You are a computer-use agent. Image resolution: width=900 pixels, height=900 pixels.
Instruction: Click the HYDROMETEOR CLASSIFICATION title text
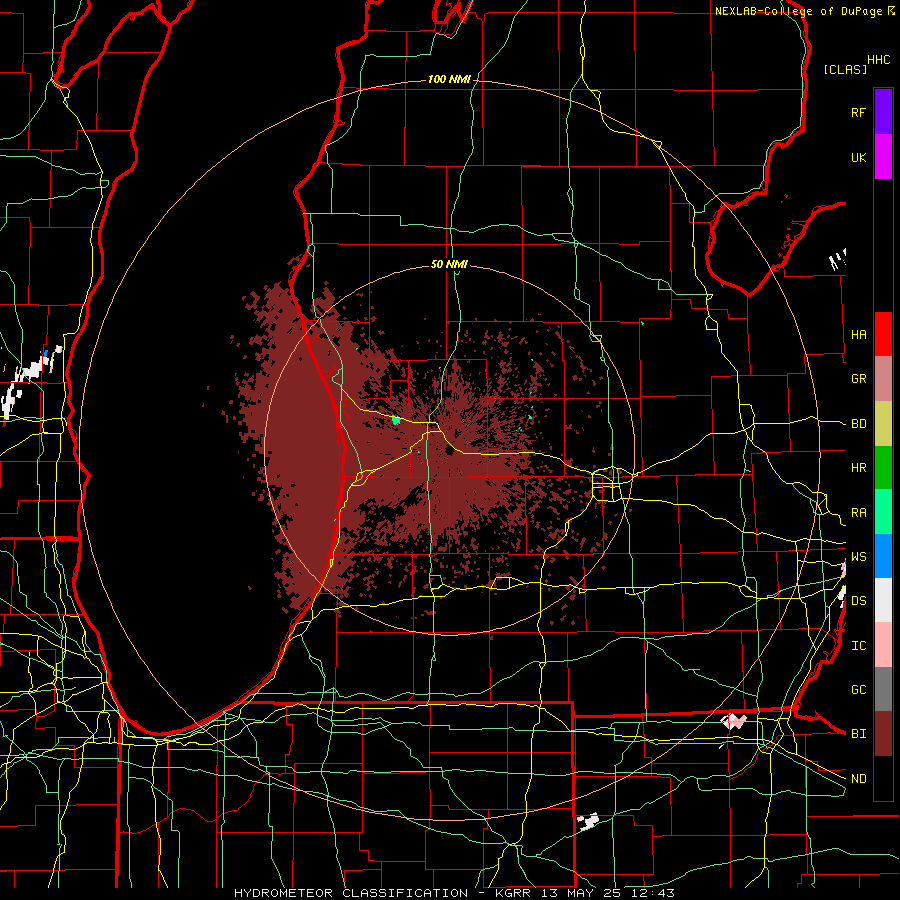coord(351,893)
